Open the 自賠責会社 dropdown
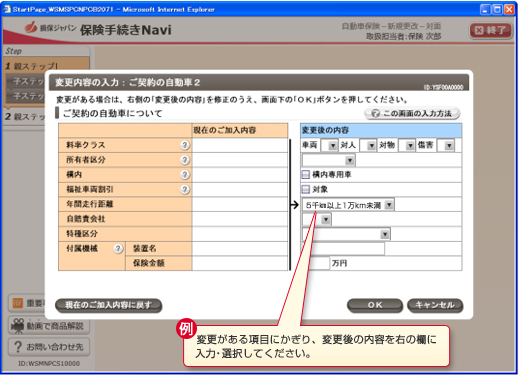Image resolution: width=519 pixels, height=377 pixels. [317, 219]
